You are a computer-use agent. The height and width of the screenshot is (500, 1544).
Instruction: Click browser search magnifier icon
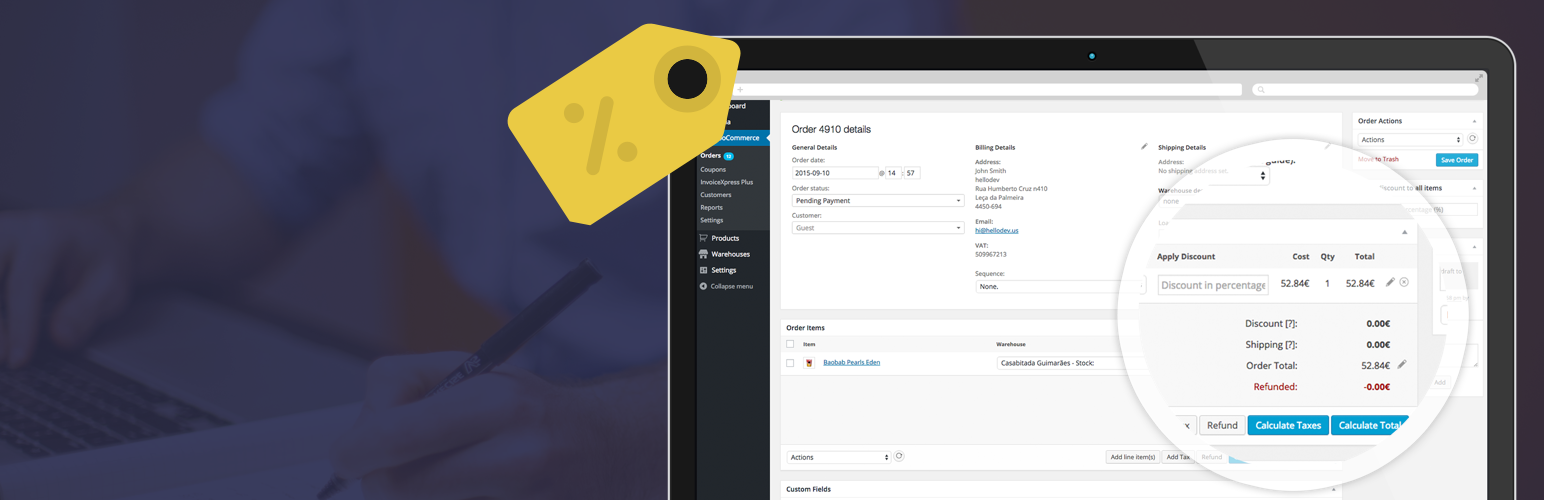(1260, 90)
